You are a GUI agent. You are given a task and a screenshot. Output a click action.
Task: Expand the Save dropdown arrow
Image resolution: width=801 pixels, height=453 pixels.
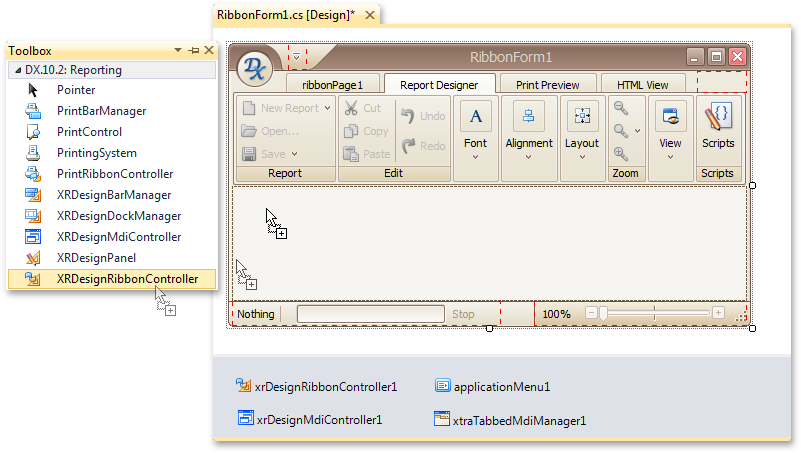click(295, 154)
